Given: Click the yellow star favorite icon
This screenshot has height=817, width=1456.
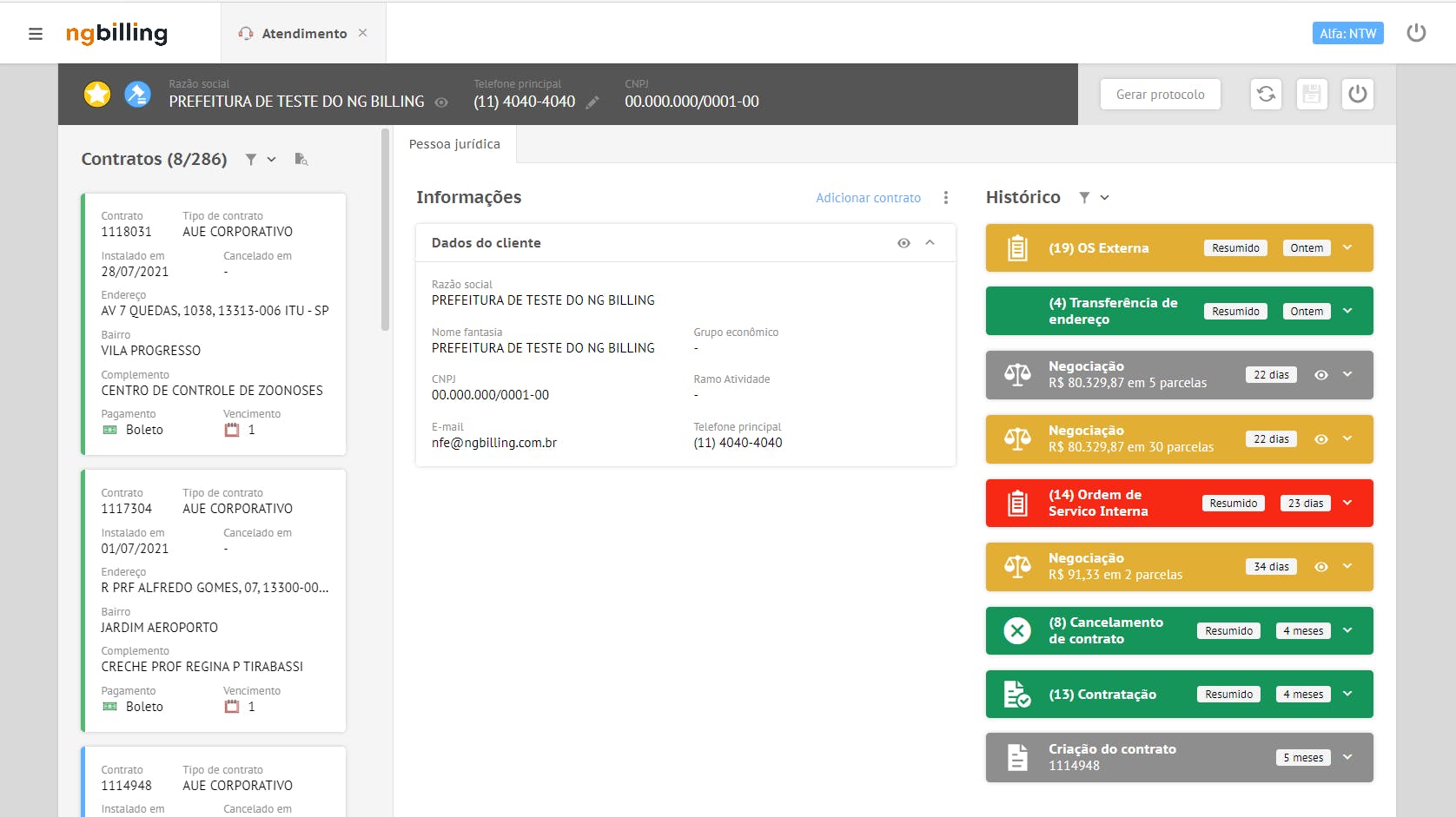Looking at the screenshot, I should pos(97,94).
